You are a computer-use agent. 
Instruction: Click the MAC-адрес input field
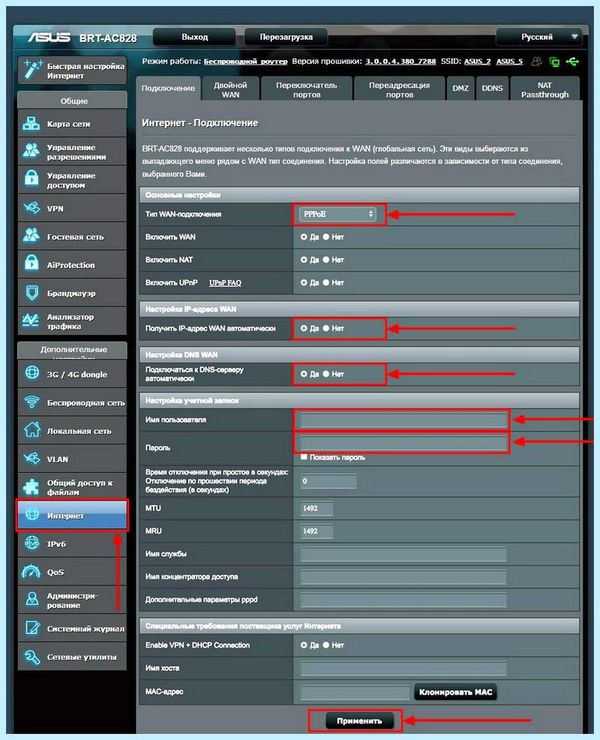tap(355, 692)
